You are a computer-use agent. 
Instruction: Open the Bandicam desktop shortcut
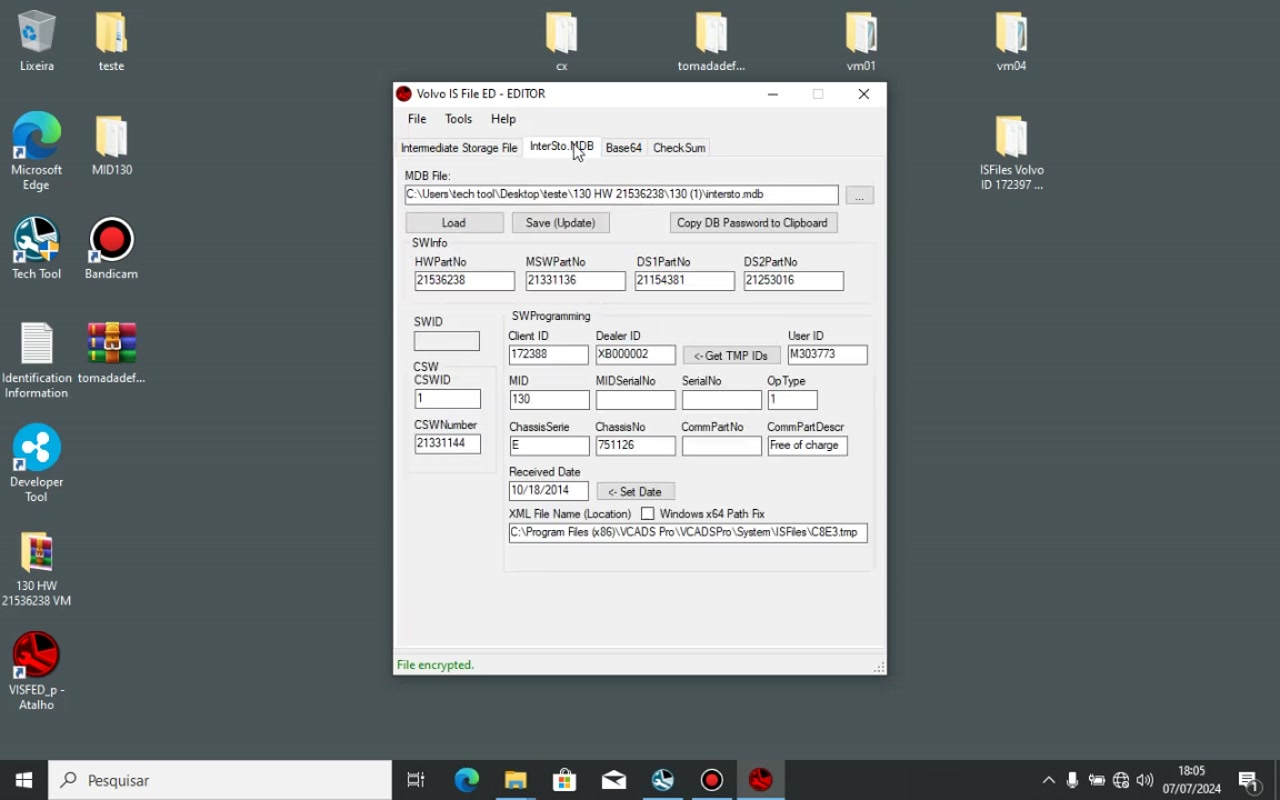coord(111,249)
